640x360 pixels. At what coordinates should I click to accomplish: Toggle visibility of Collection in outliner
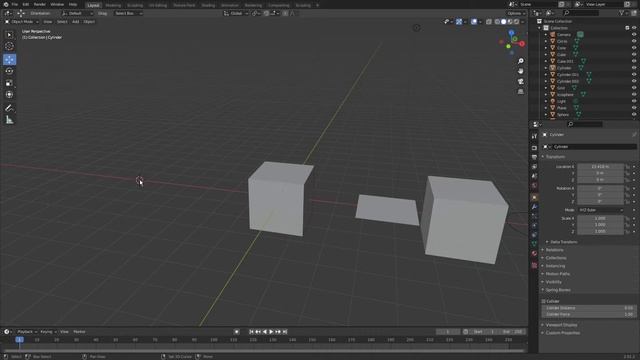coord(634,28)
